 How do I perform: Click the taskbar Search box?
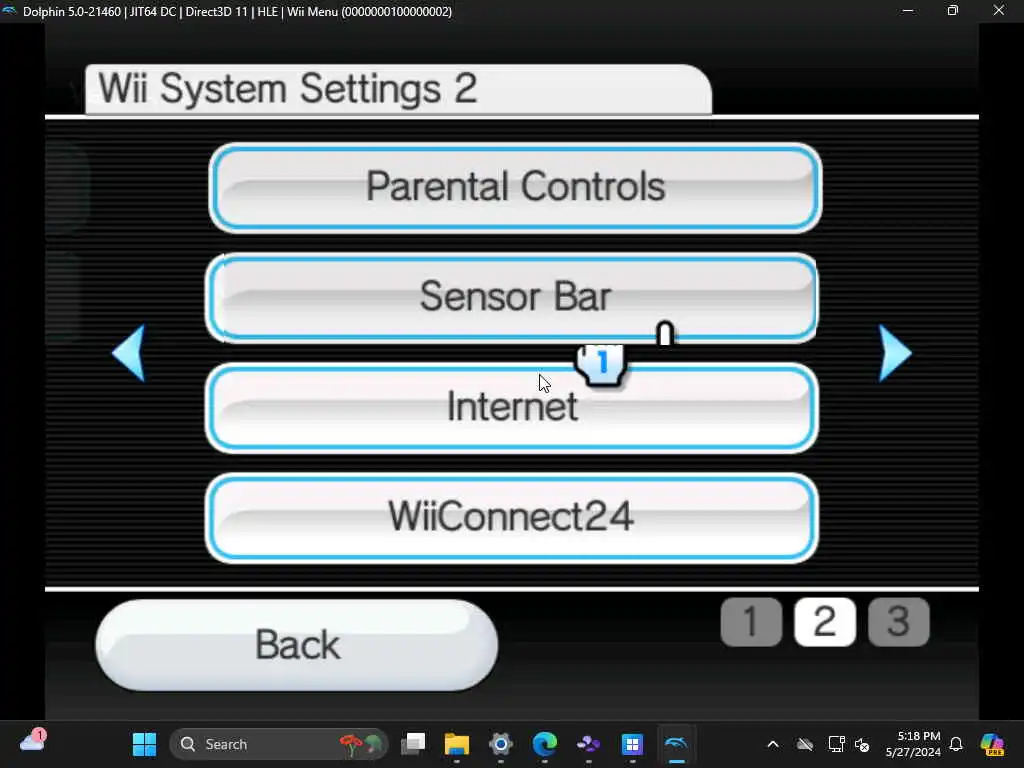[279, 744]
